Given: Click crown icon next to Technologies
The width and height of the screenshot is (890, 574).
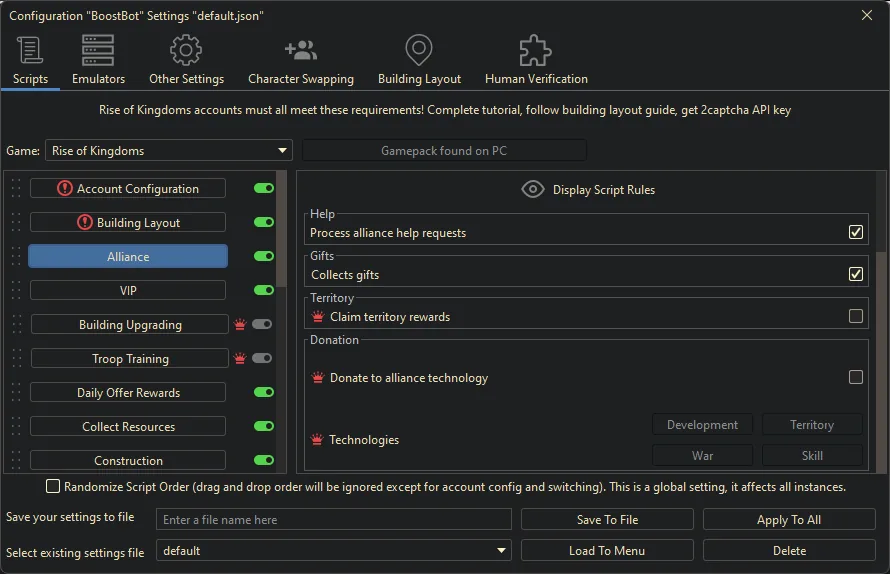Looking at the screenshot, I should click(317, 439).
